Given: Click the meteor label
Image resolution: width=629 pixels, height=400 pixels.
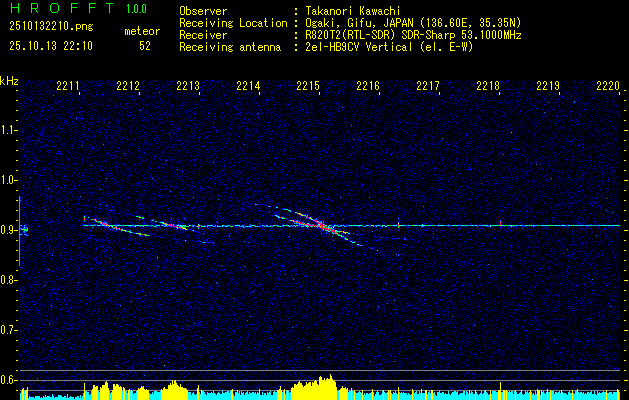Looking at the screenshot, I should (x=142, y=31).
